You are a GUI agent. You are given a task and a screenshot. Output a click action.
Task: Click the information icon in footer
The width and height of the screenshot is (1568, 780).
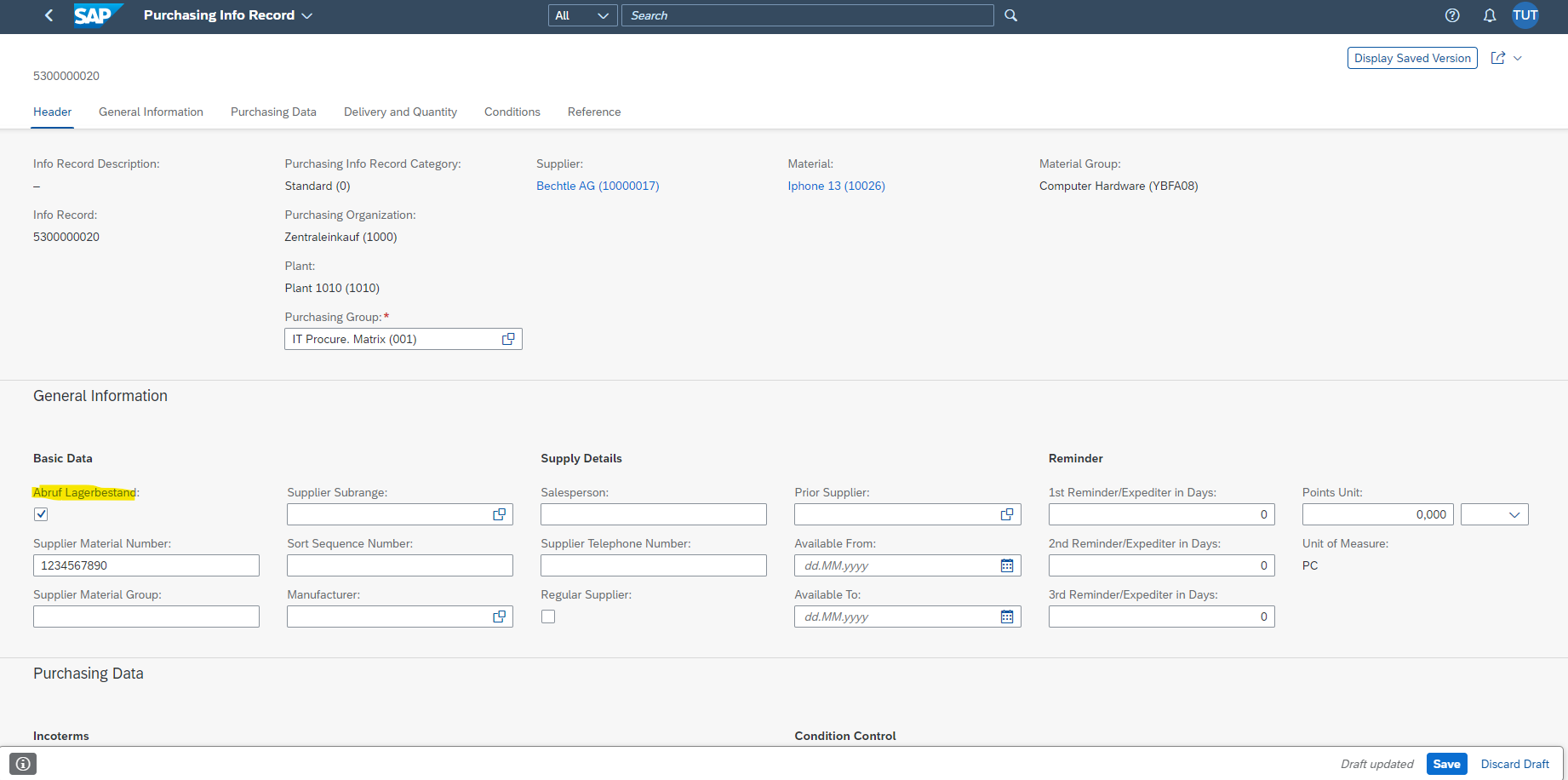click(x=23, y=764)
